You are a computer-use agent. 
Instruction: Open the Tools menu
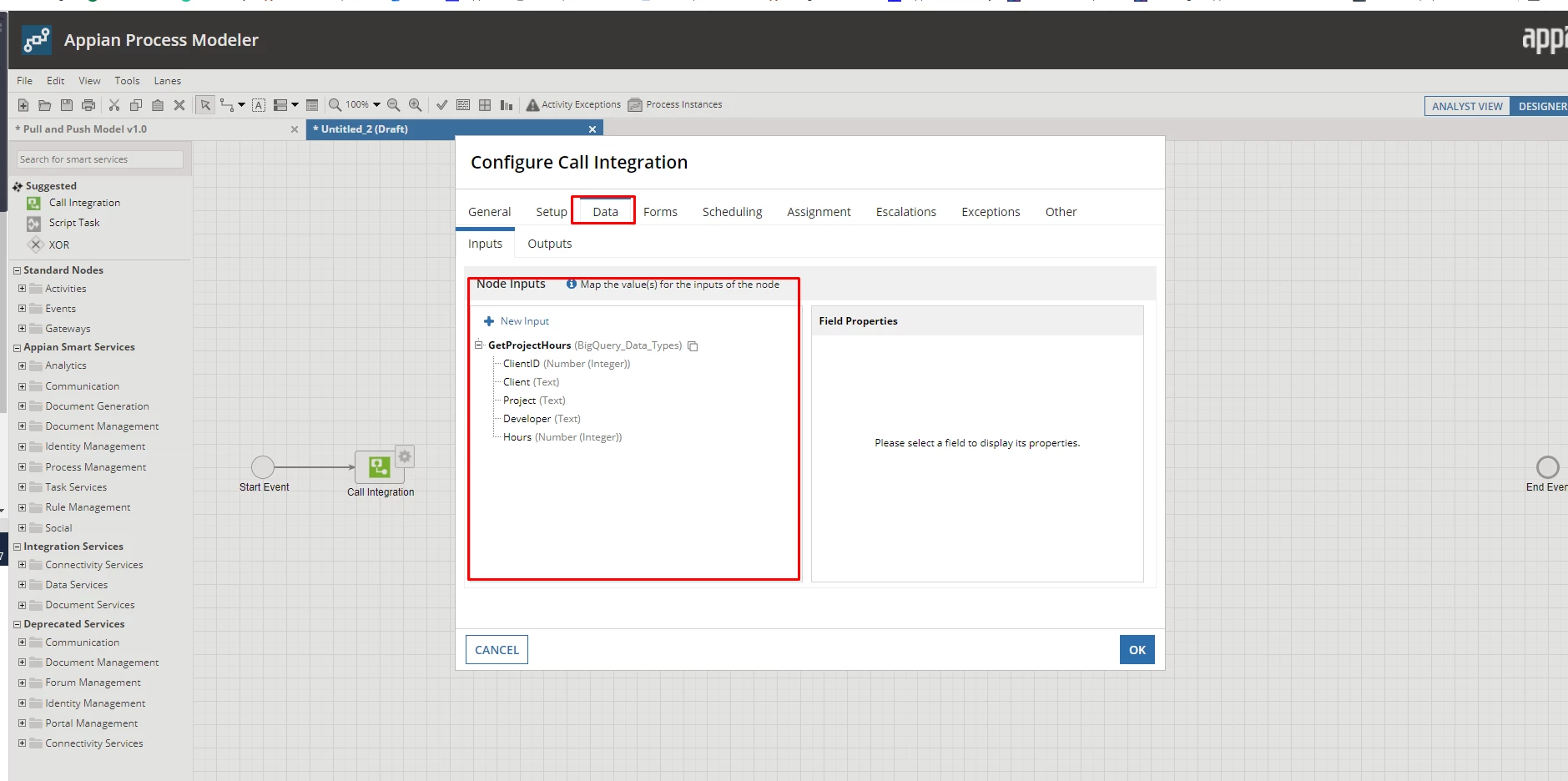pyautogui.click(x=128, y=81)
